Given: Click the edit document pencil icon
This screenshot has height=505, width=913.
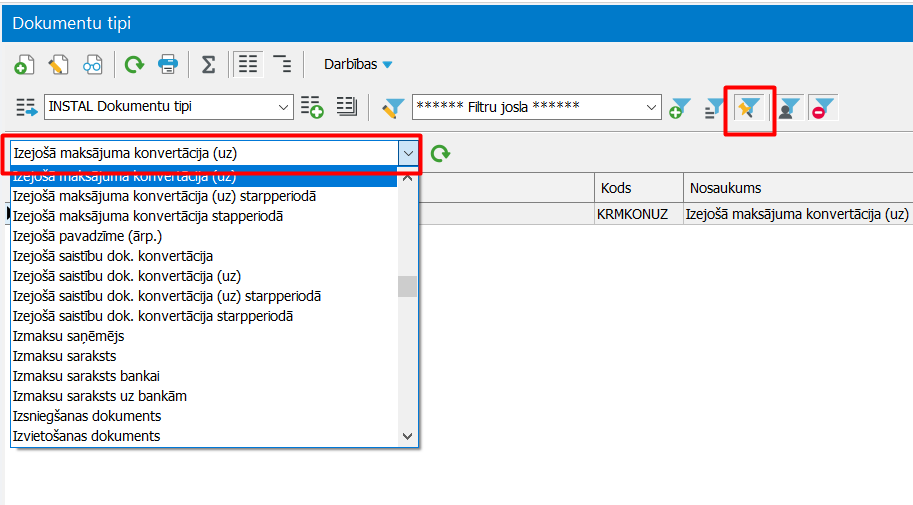Looking at the screenshot, I should click(x=58, y=64).
